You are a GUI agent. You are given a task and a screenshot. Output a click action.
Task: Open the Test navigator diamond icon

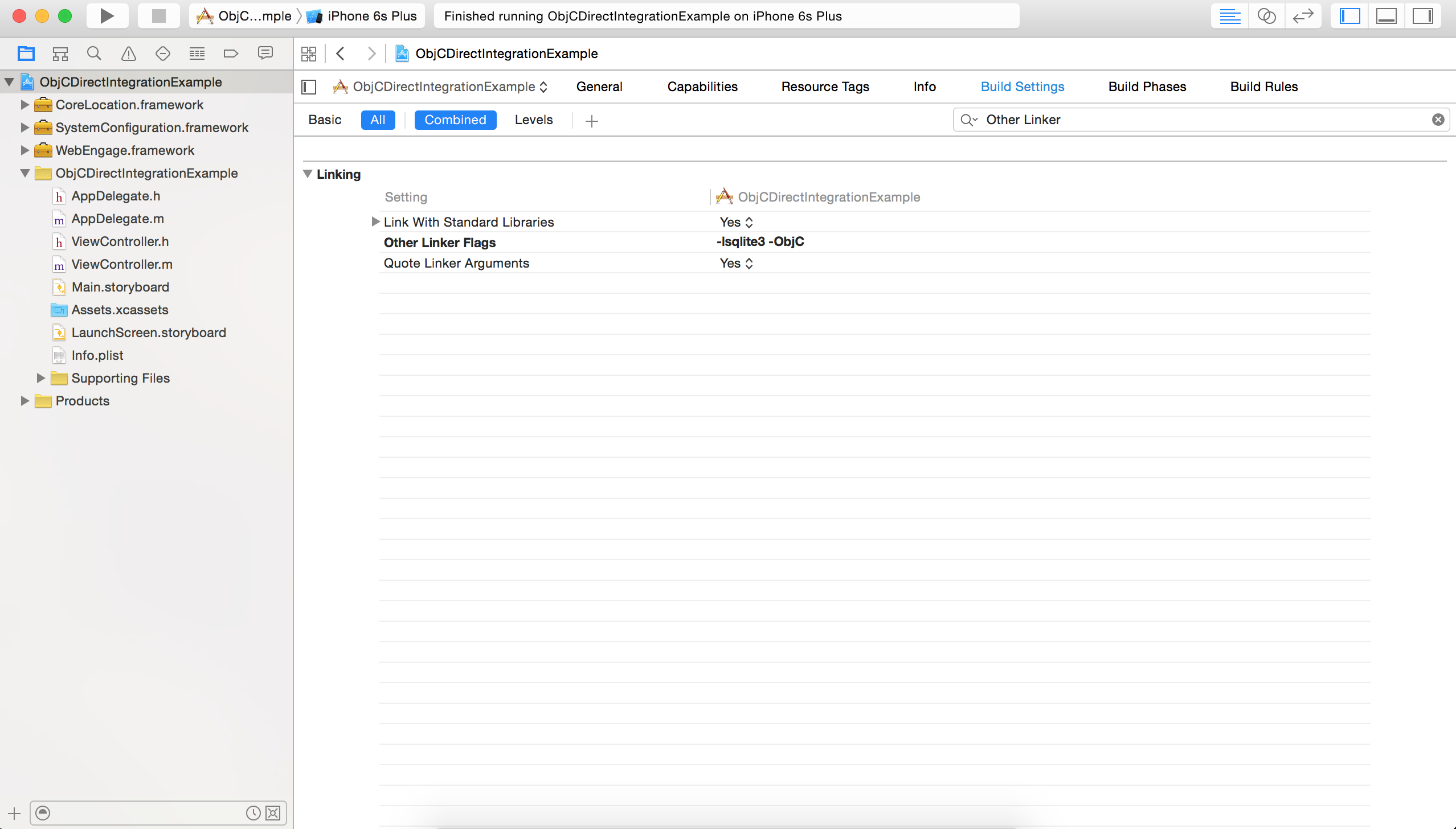(x=163, y=54)
